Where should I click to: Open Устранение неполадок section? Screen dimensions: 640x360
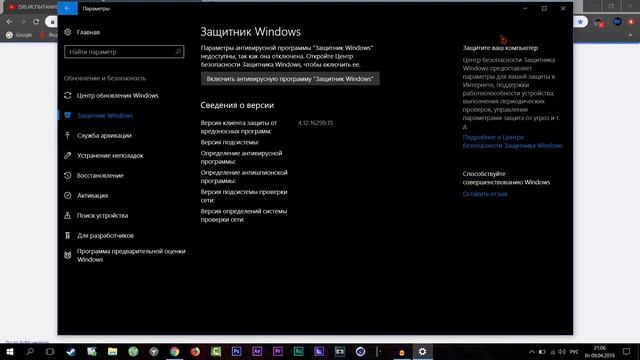(x=104, y=156)
